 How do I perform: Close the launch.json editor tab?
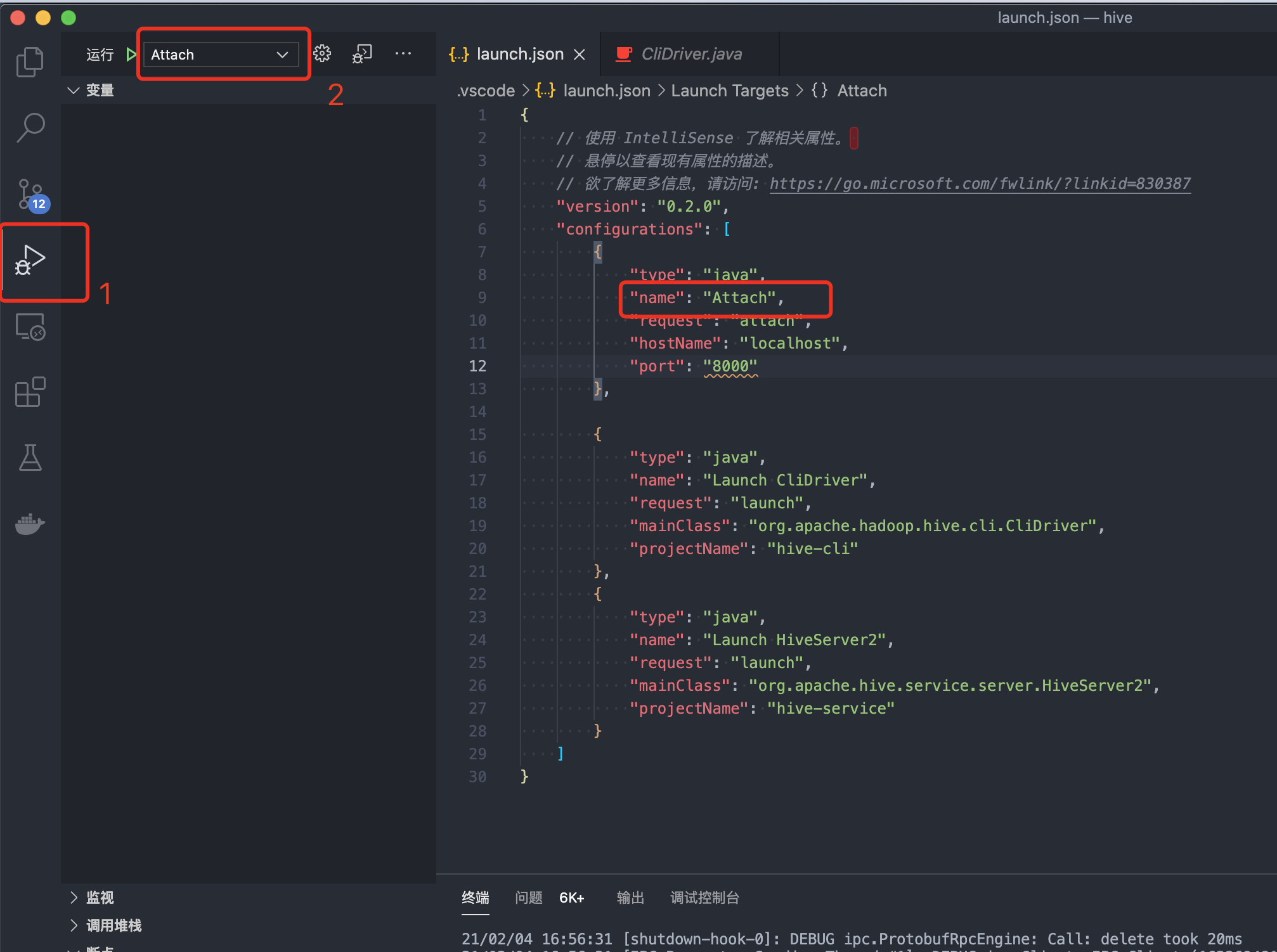(x=579, y=55)
